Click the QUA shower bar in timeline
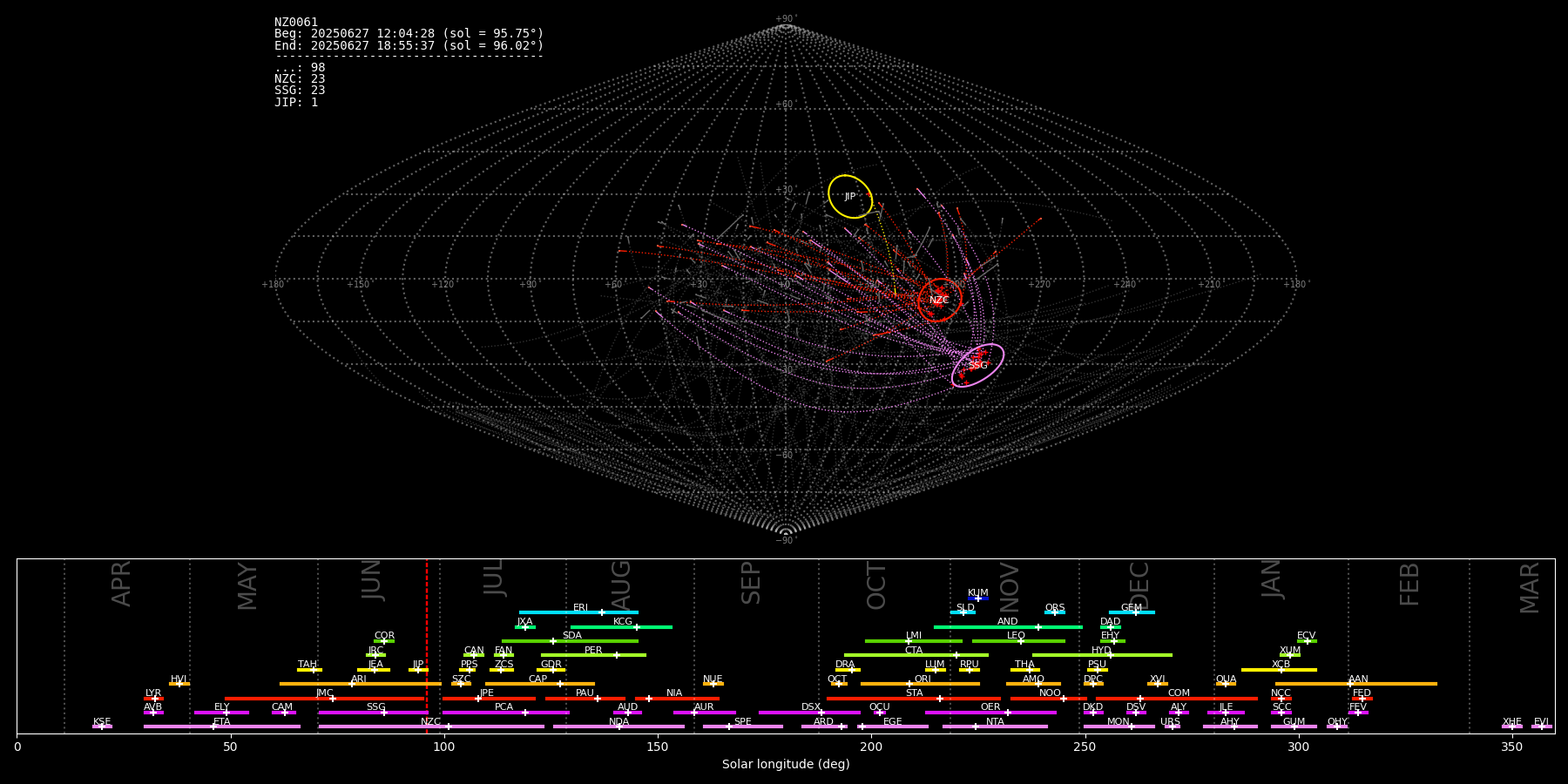 (x=1226, y=684)
